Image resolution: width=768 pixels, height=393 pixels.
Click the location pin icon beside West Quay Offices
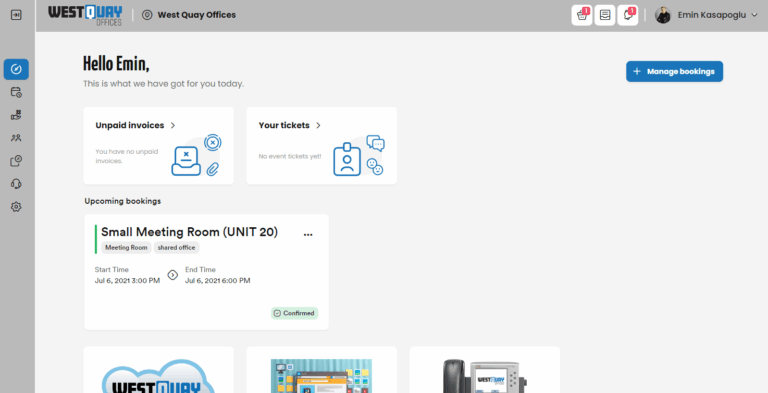pos(147,15)
